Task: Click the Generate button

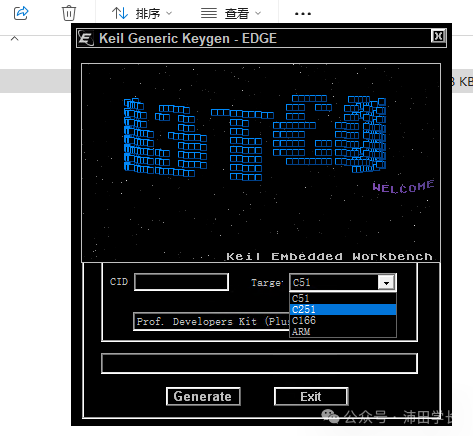Action: 203,396
